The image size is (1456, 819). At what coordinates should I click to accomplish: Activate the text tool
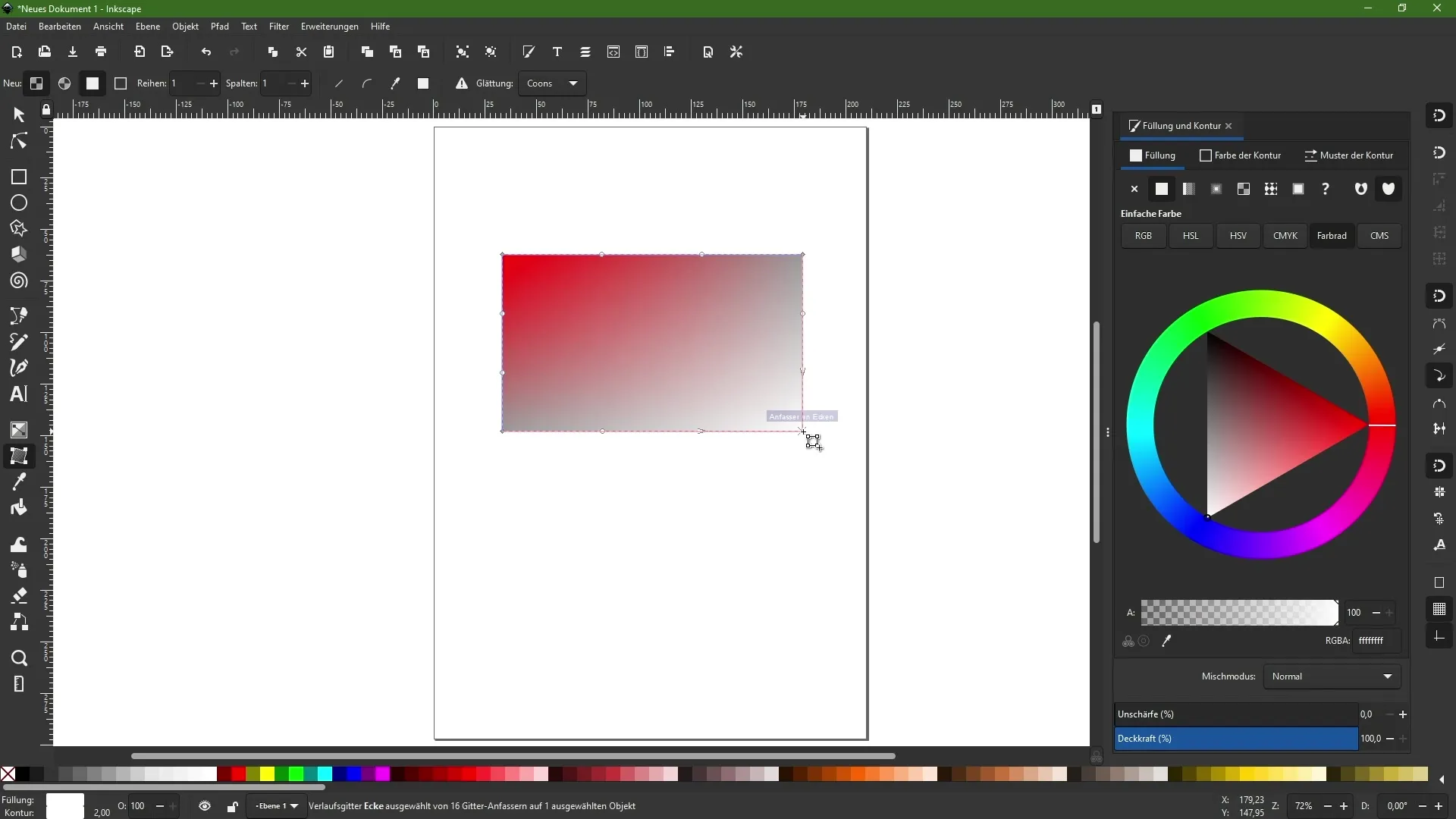click(19, 394)
